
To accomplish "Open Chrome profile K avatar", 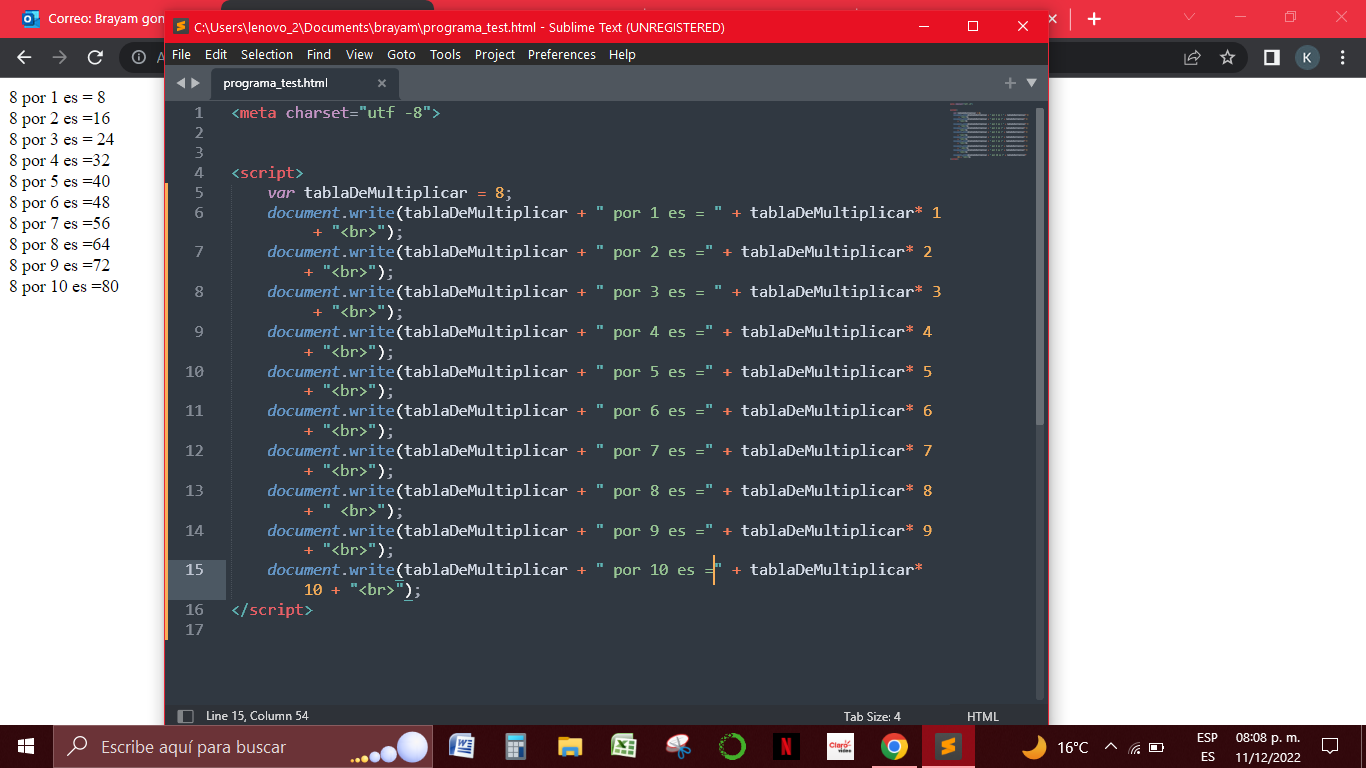I will (1307, 58).
